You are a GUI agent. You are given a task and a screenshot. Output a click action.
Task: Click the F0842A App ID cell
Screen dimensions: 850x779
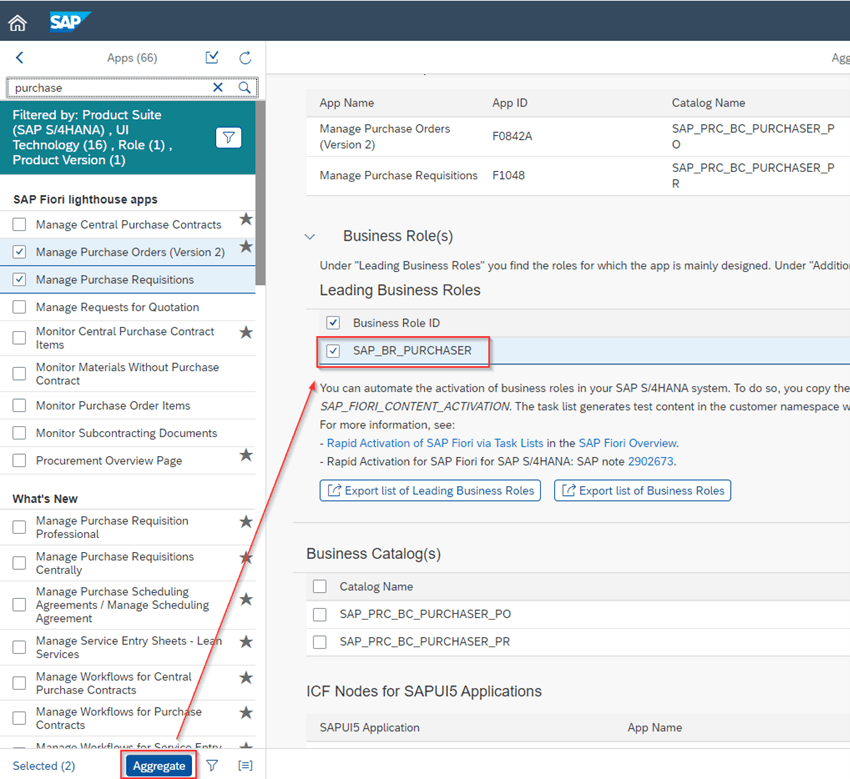click(x=512, y=136)
